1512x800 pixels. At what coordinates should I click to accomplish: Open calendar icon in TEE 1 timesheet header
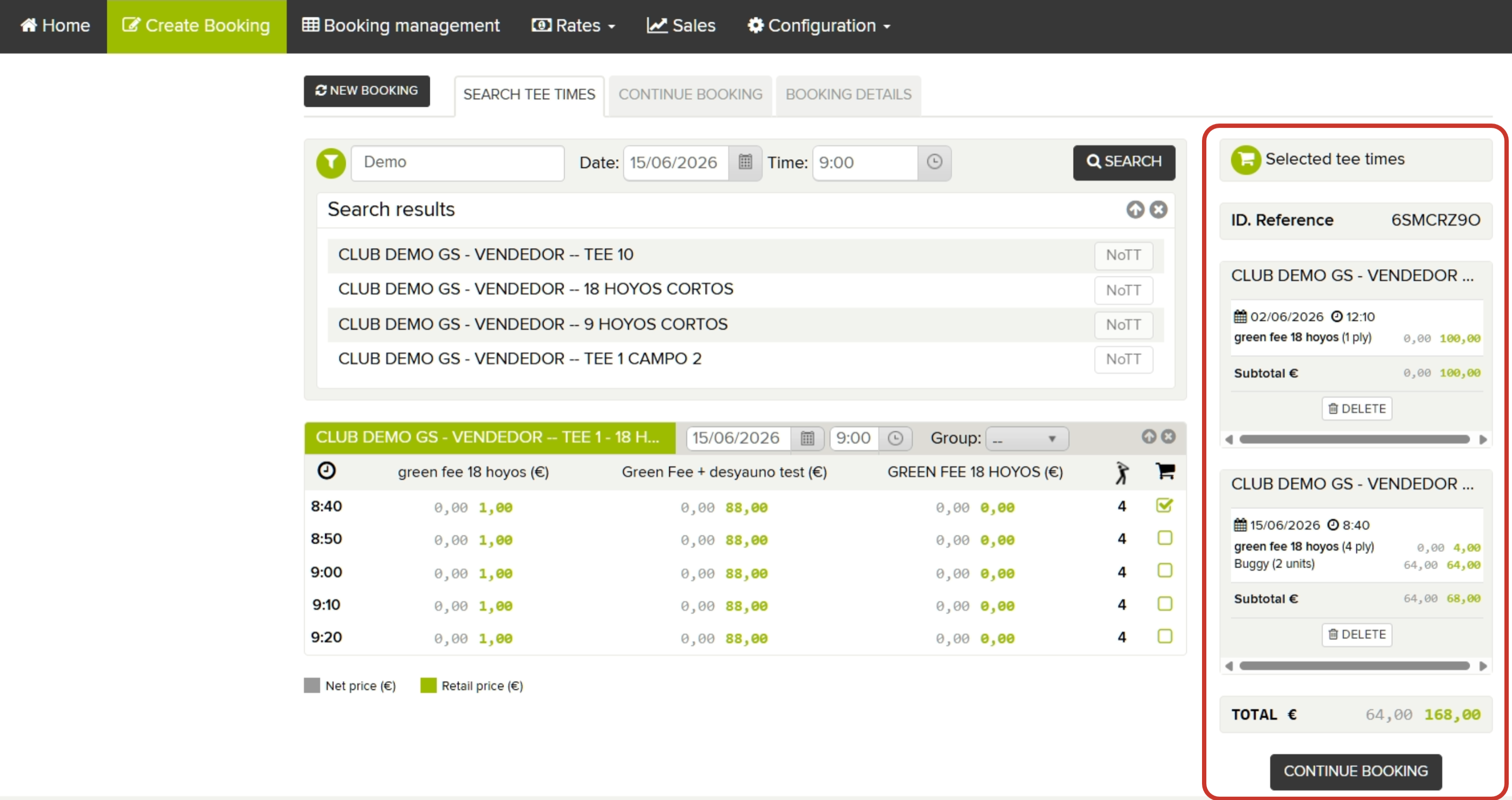point(807,438)
